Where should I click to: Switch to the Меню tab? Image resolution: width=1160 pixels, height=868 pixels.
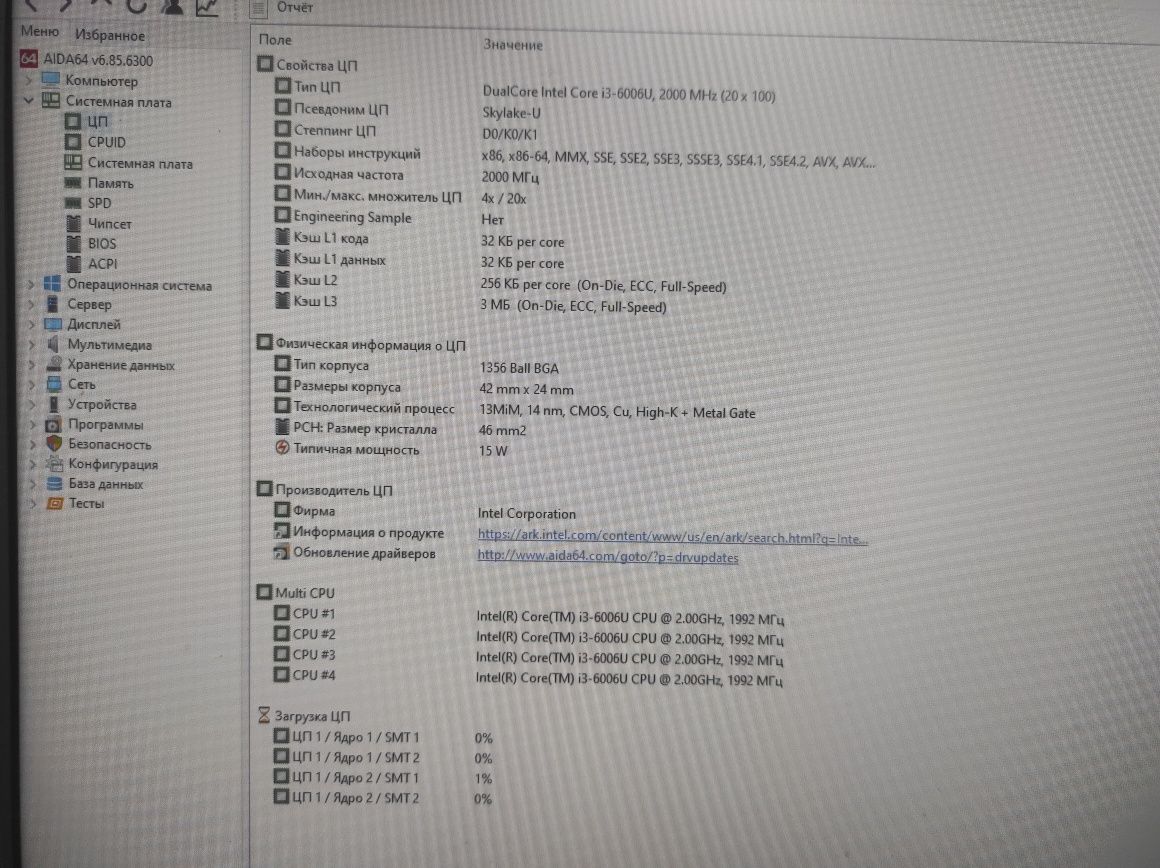pyautogui.click(x=39, y=31)
